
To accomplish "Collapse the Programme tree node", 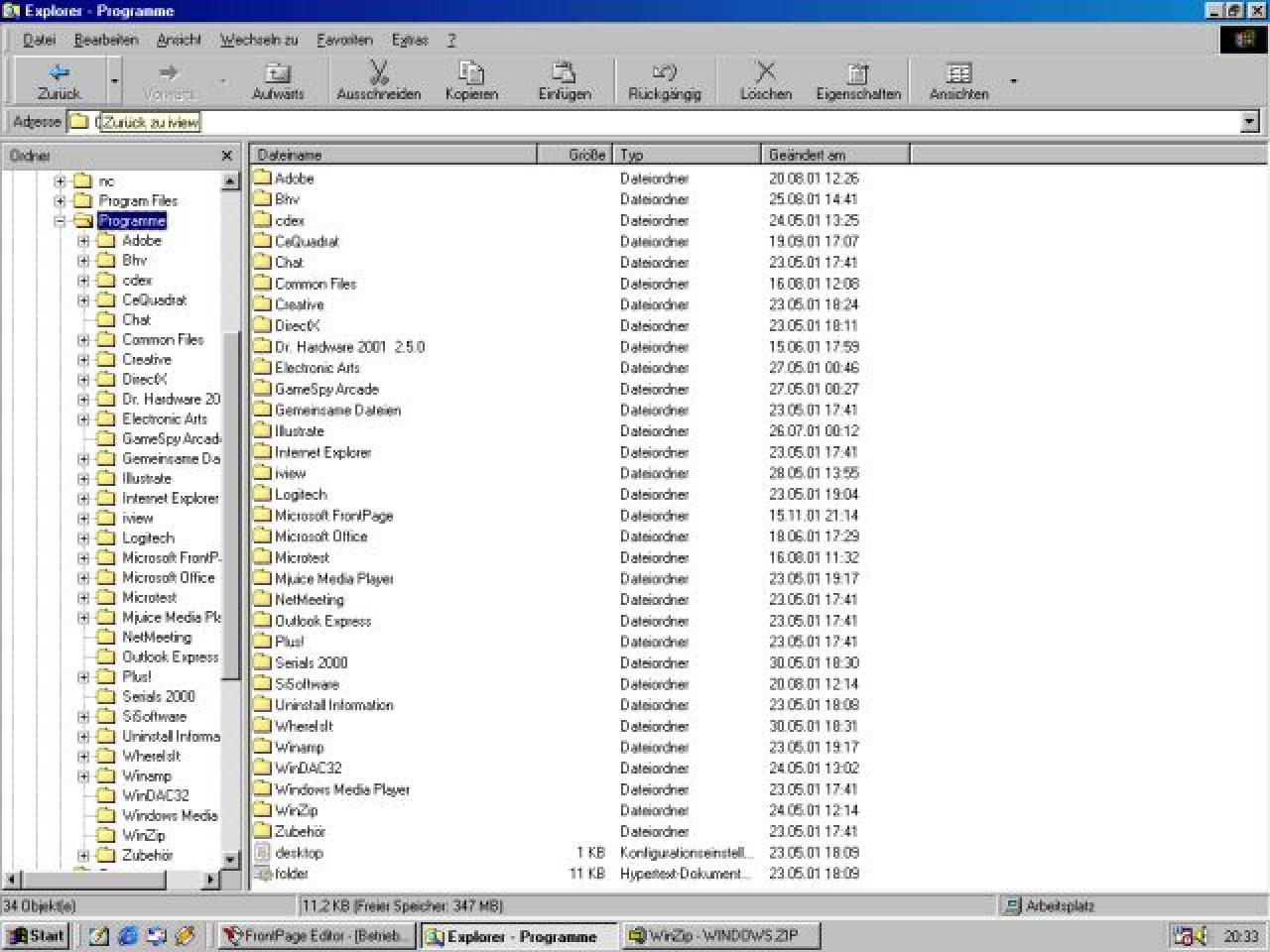I will [60, 221].
